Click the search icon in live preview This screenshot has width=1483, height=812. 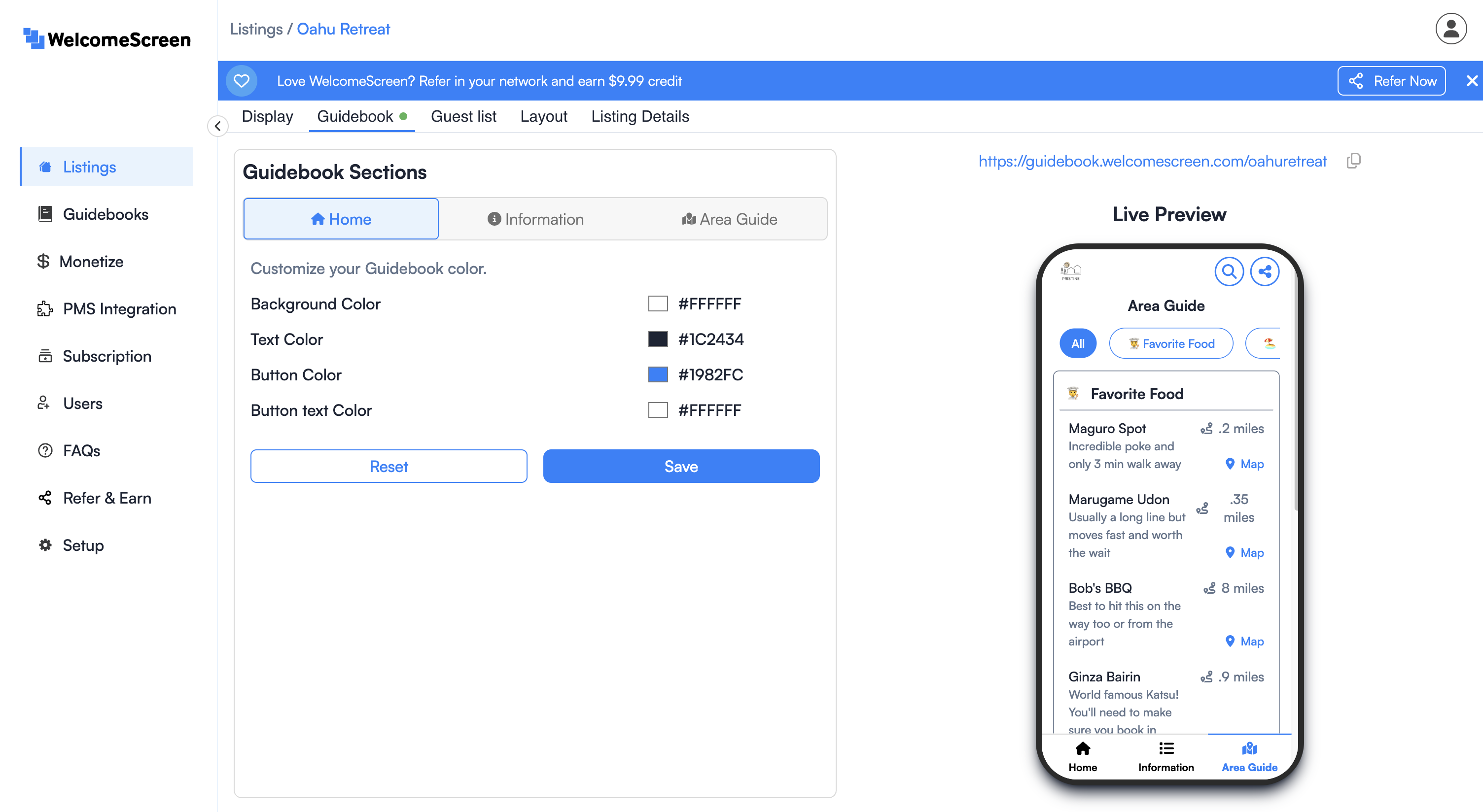pyautogui.click(x=1229, y=271)
